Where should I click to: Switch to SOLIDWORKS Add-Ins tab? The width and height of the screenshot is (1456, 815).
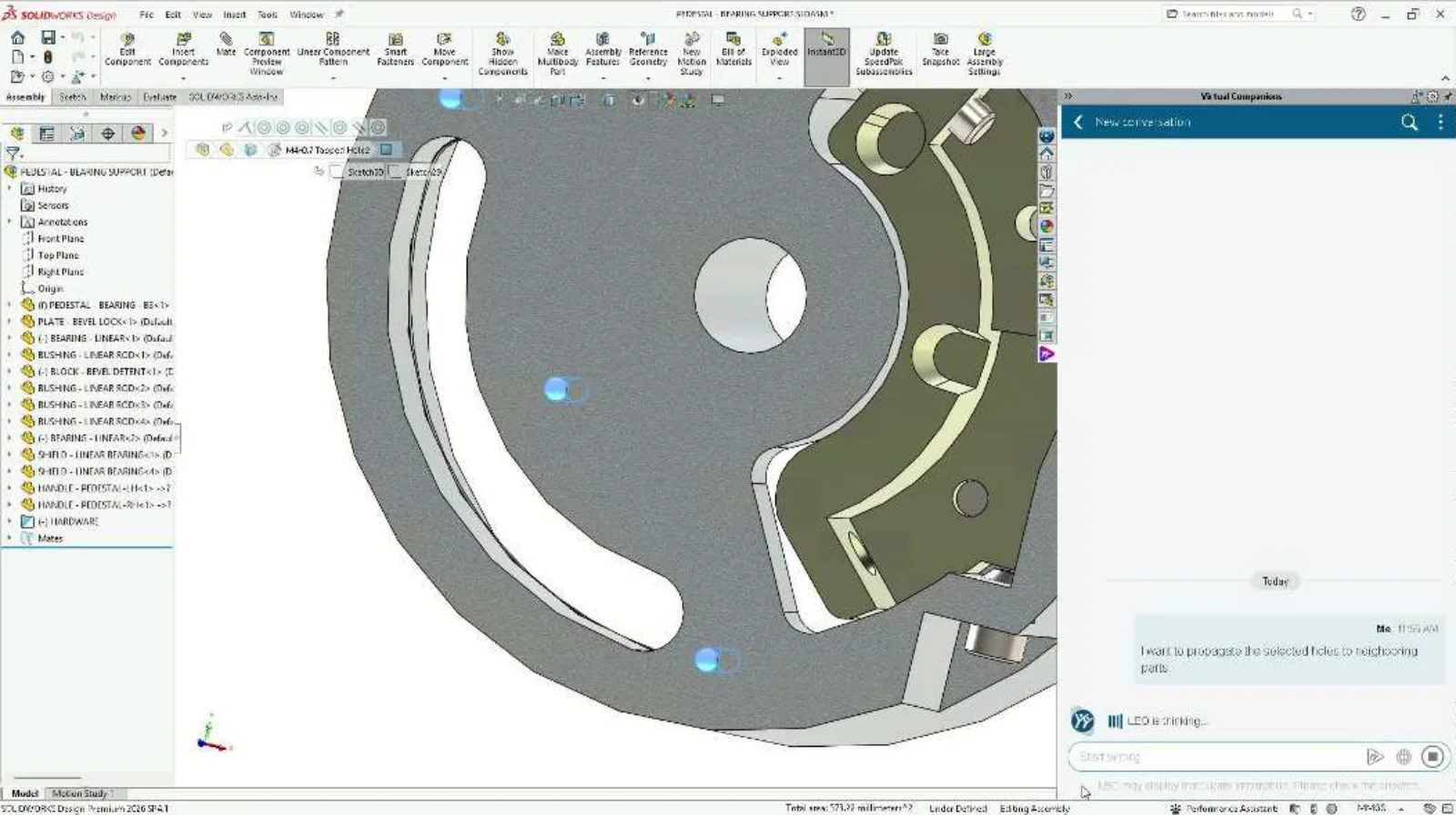pyautogui.click(x=233, y=96)
